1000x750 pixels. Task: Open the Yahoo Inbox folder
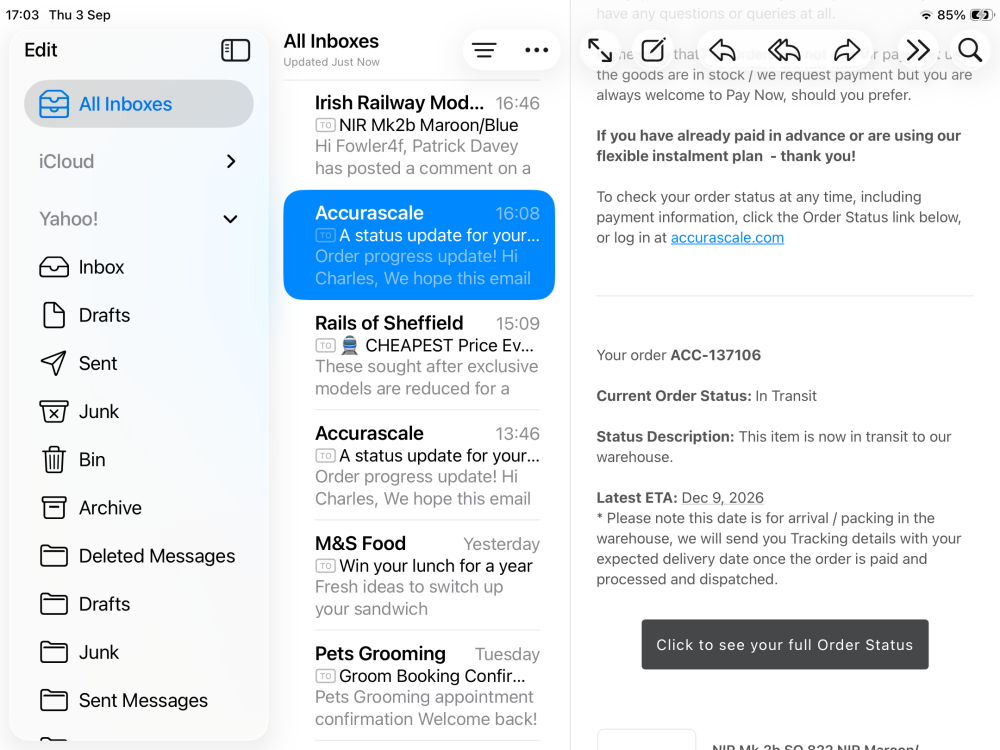(138, 267)
